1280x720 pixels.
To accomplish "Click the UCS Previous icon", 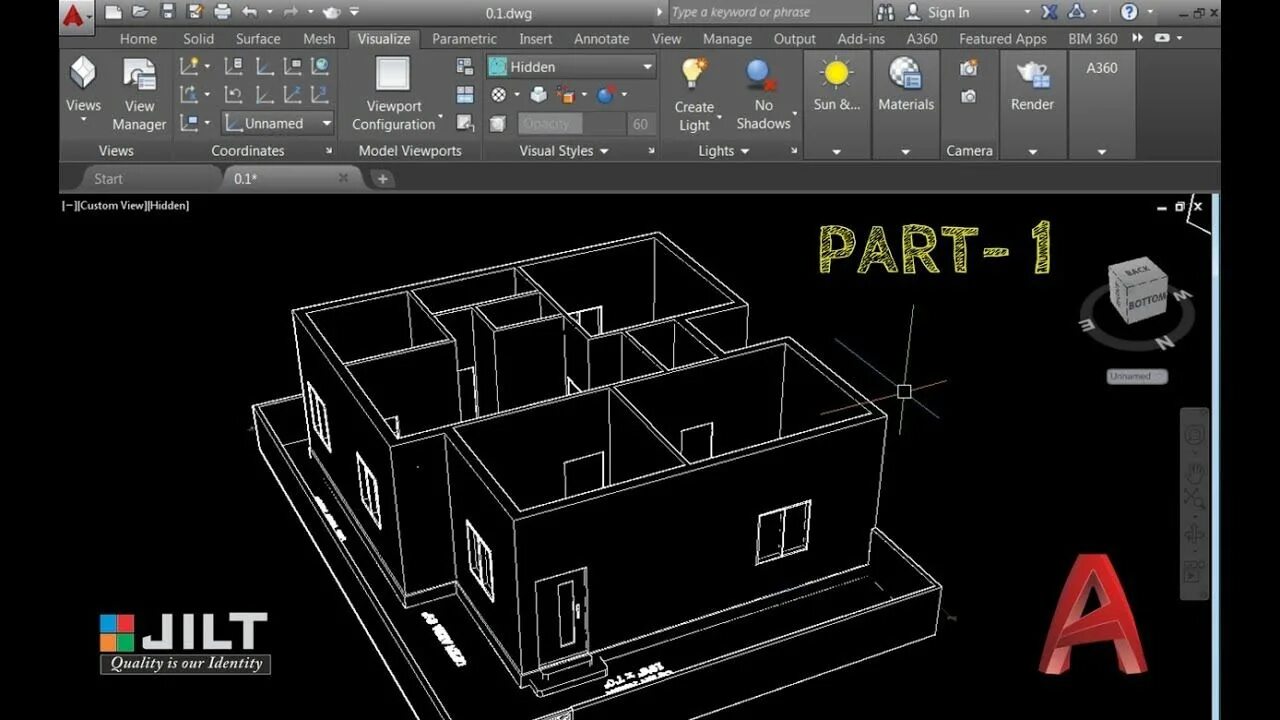I will pyautogui.click(x=233, y=95).
